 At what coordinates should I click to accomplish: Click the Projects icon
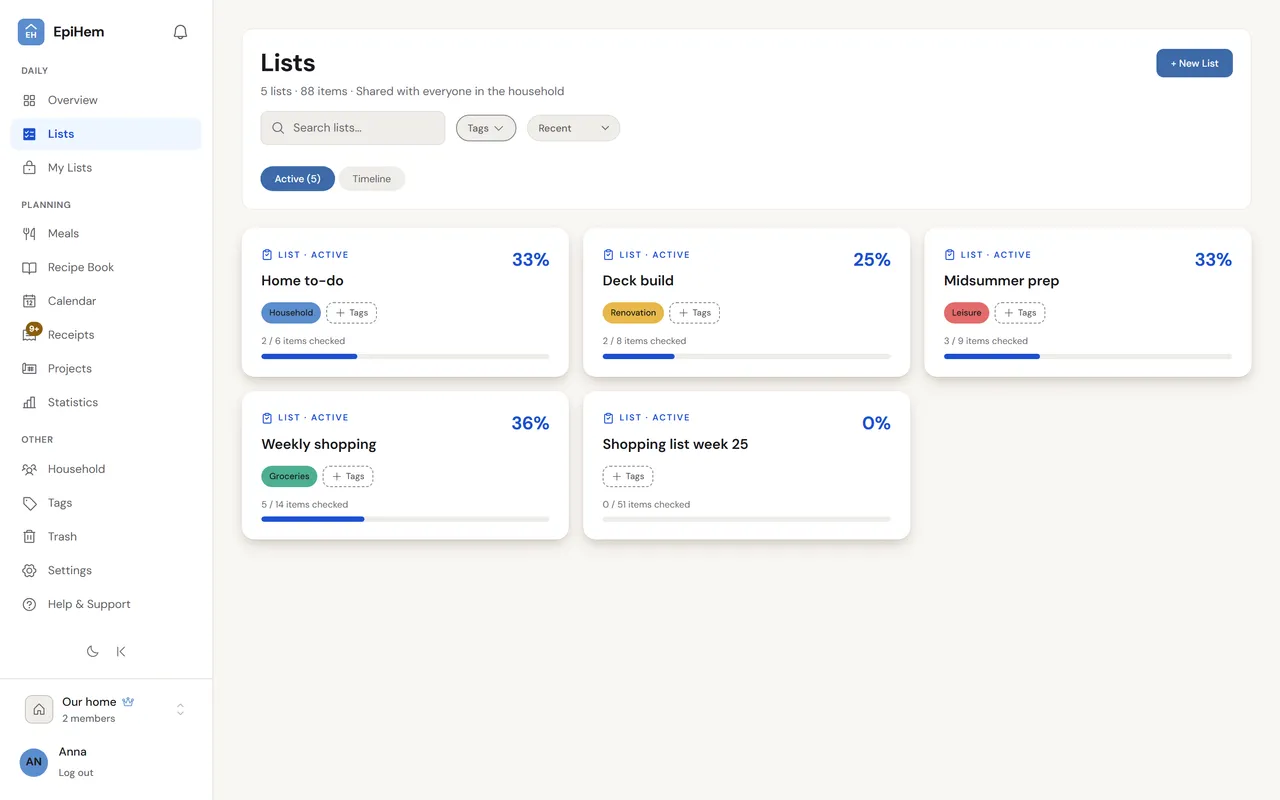coord(29,369)
